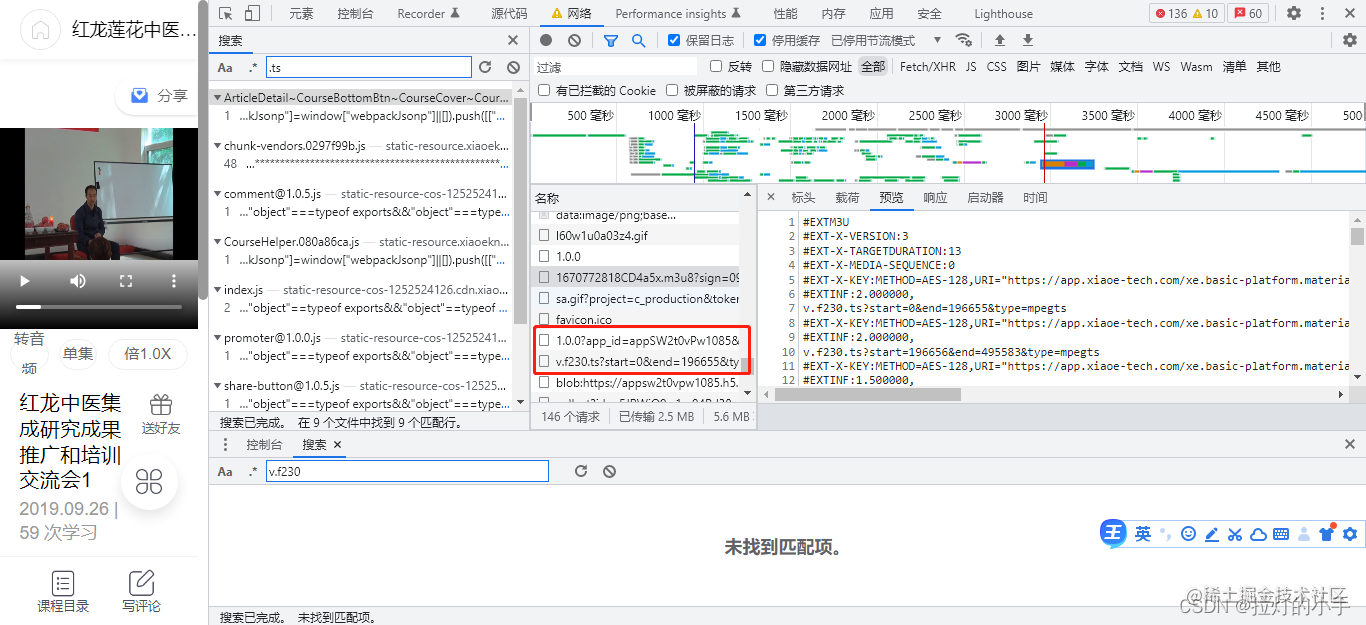
Task: Check the 隐藏数据网址 checkbox
Action: point(767,66)
